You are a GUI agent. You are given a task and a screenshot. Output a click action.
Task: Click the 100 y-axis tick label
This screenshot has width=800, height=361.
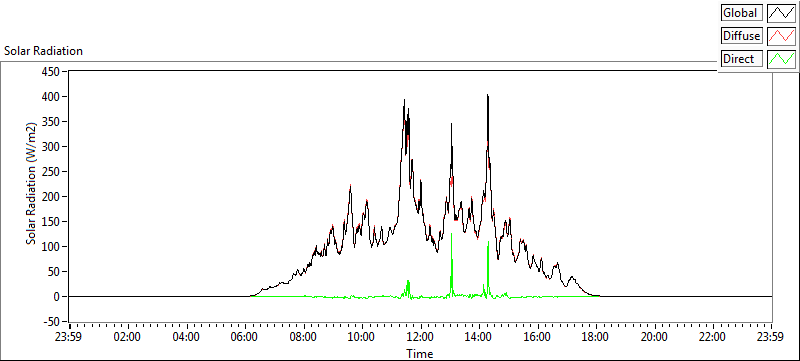(x=52, y=246)
